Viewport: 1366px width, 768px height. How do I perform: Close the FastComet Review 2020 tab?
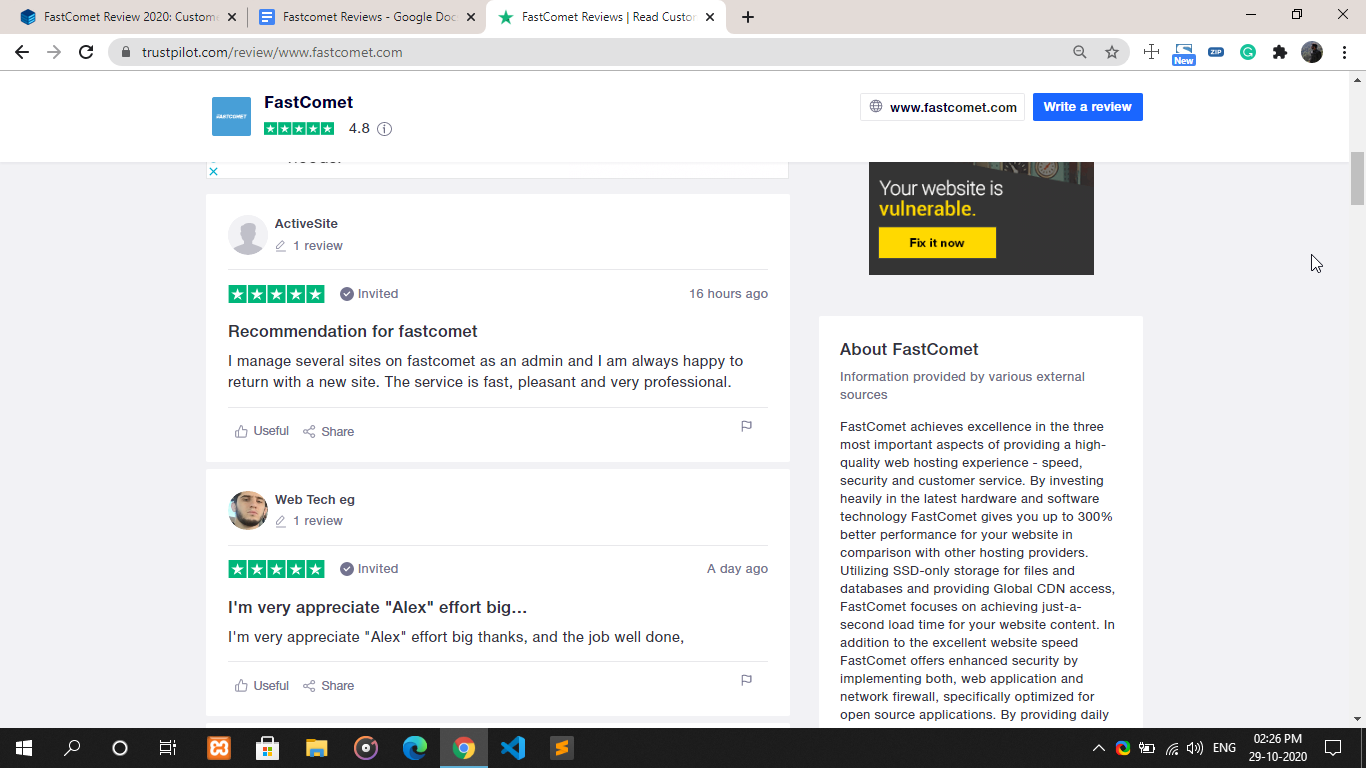click(x=232, y=17)
